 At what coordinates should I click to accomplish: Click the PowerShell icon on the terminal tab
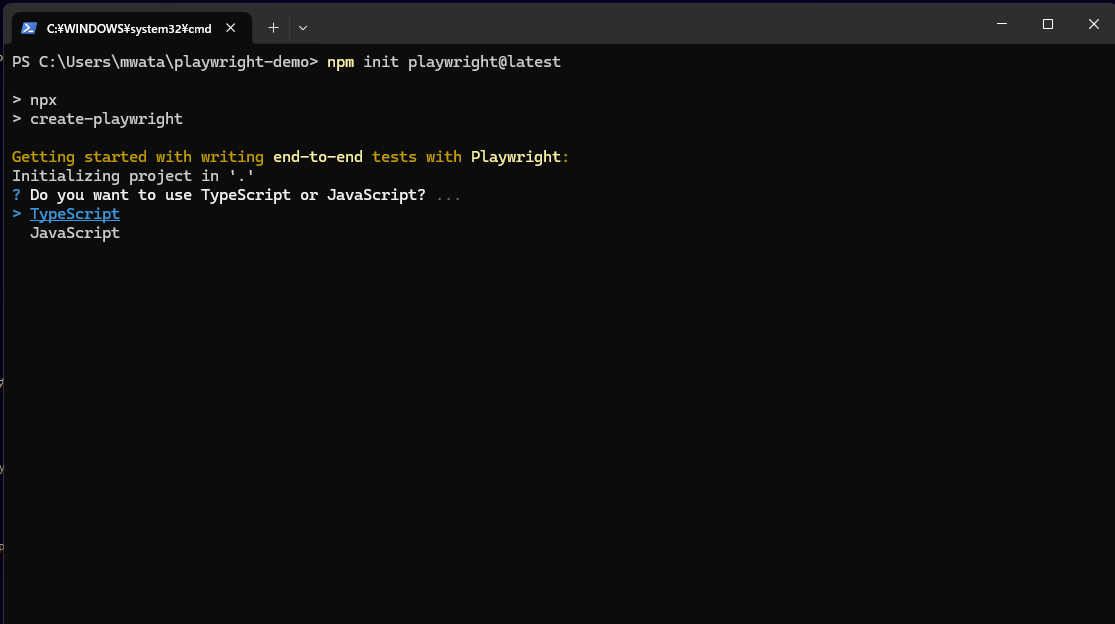pos(28,28)
